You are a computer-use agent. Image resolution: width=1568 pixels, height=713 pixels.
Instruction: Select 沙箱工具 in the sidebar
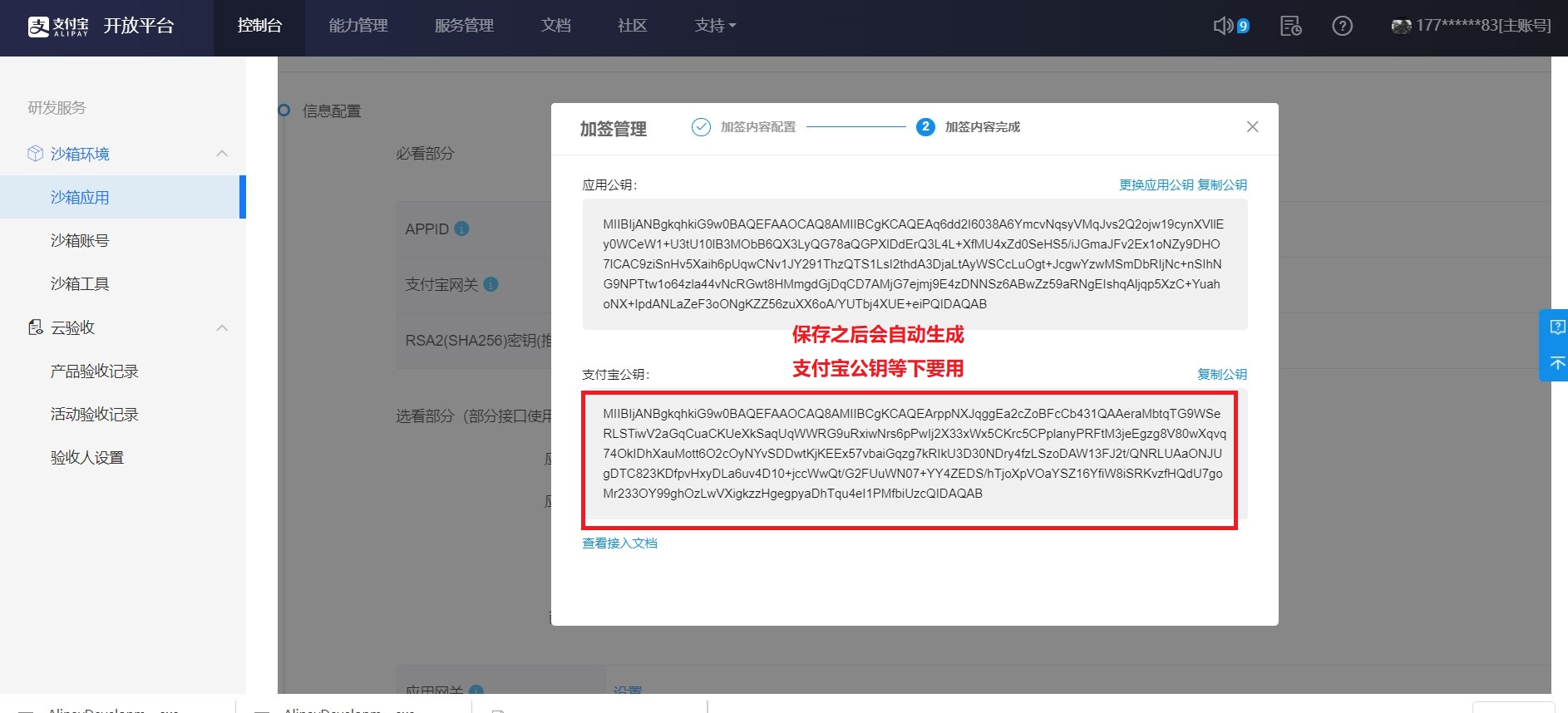pyautogui.click(x=80, y=284)
